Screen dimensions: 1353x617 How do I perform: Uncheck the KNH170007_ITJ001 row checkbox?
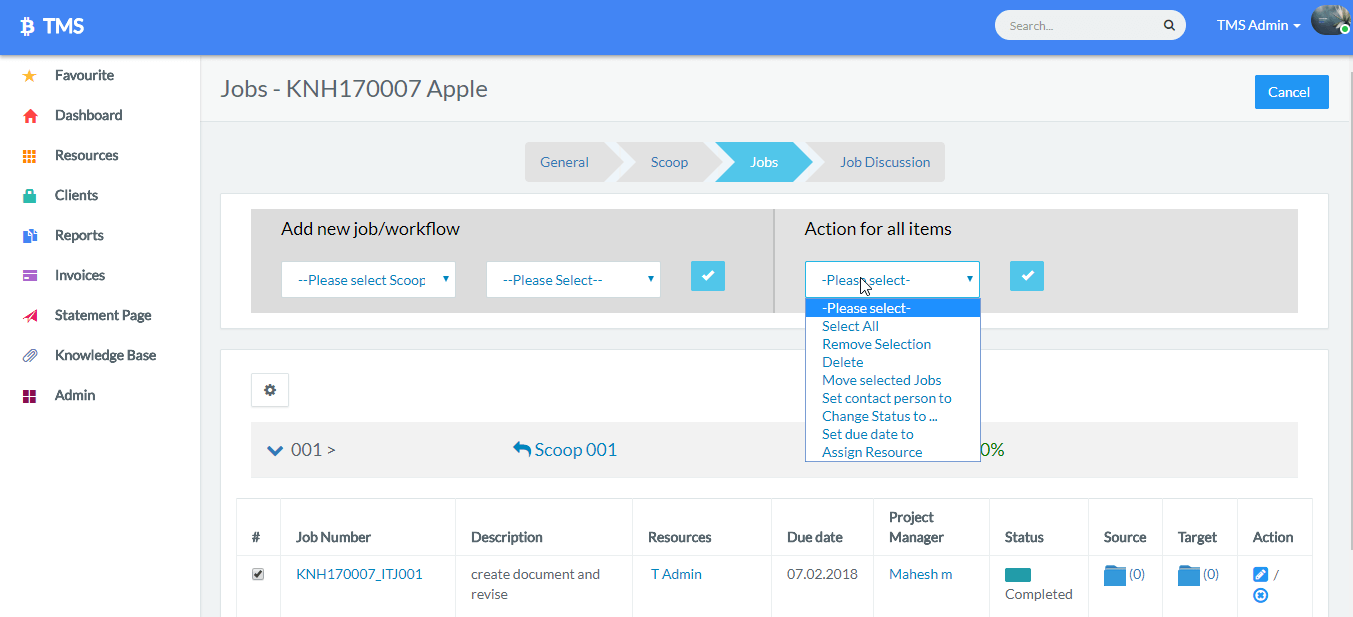[x=258, y=574]
